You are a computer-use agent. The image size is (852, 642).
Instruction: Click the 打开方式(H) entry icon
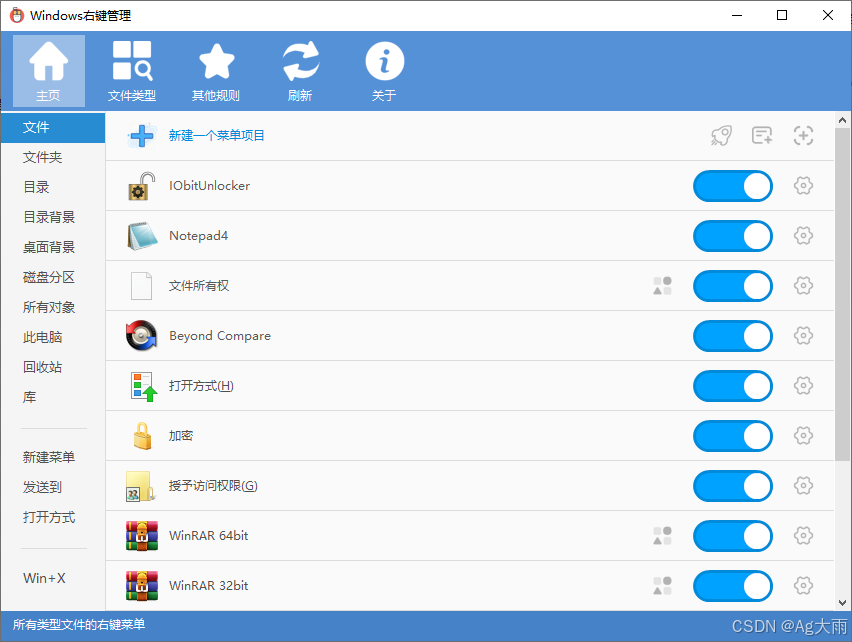click(x=143, y=387)
